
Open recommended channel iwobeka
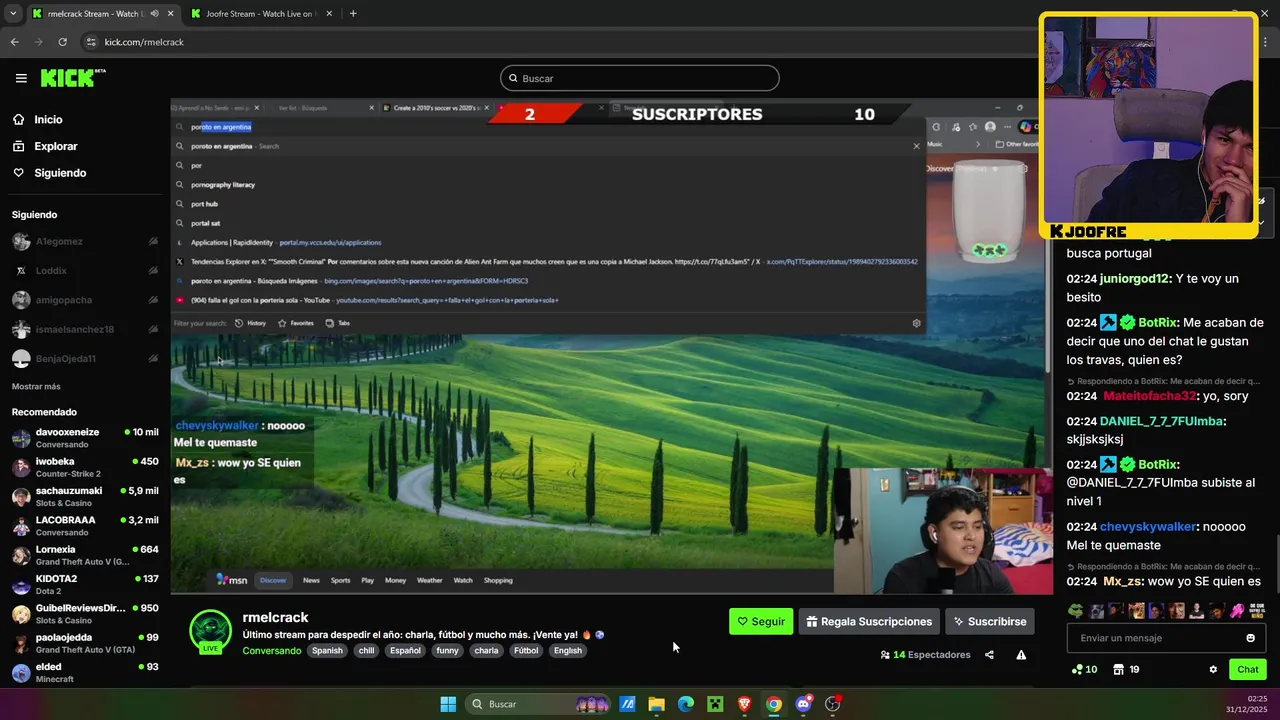coord(85,467)
